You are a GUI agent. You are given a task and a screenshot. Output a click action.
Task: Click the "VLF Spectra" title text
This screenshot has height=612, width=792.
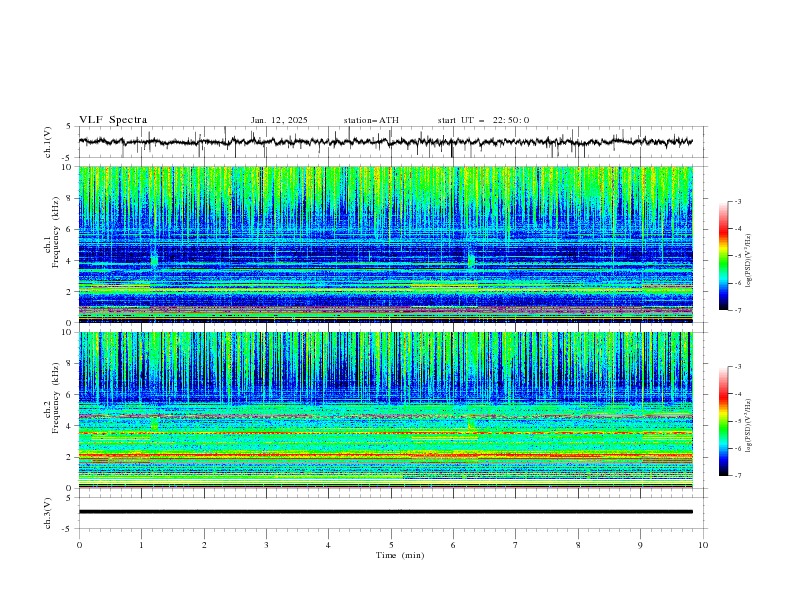[x=113, y=120]
